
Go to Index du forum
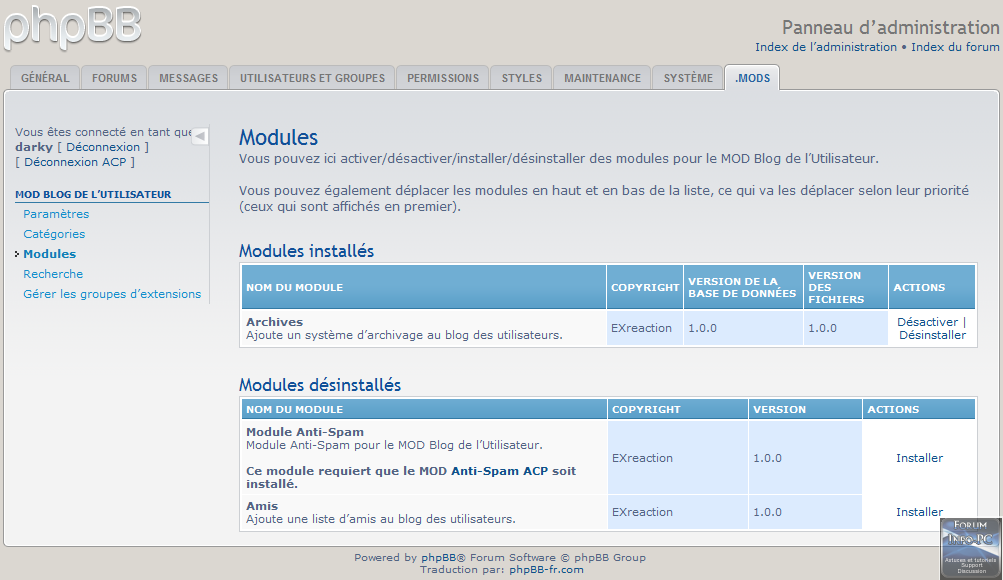point(955,47)
